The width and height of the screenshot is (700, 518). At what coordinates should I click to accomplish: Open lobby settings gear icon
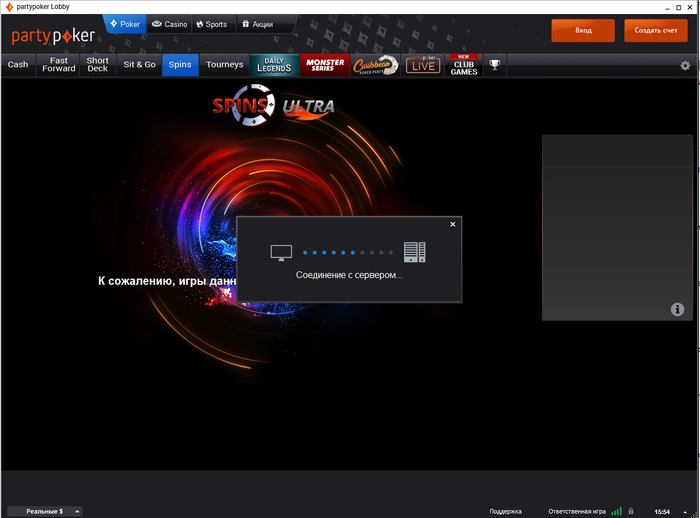click(685, 66)
